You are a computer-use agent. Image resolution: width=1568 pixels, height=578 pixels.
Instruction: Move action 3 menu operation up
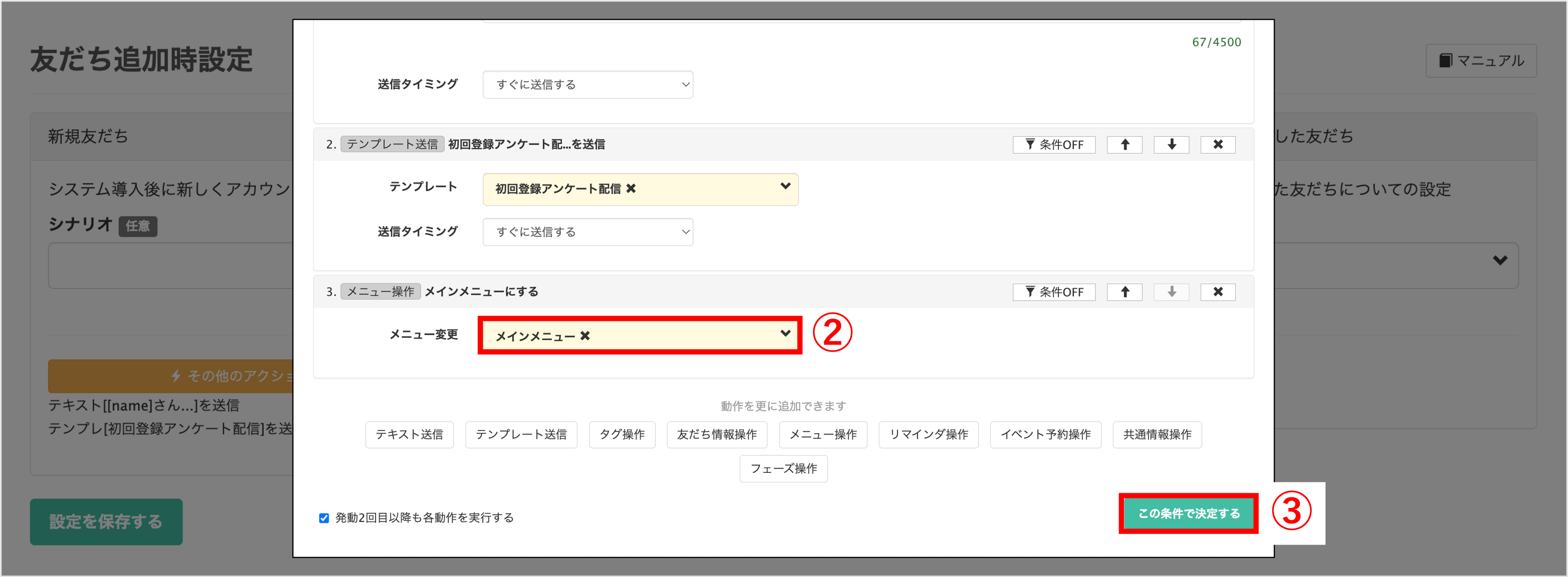(1124, 292)
